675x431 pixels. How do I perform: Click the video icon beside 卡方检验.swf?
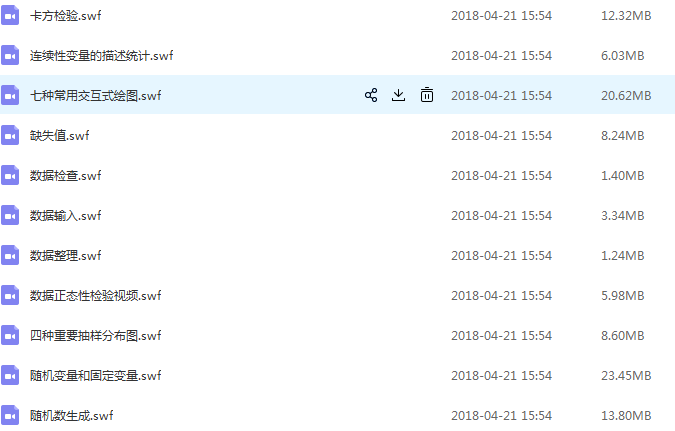pyautogui.click(x=10, y=16)
